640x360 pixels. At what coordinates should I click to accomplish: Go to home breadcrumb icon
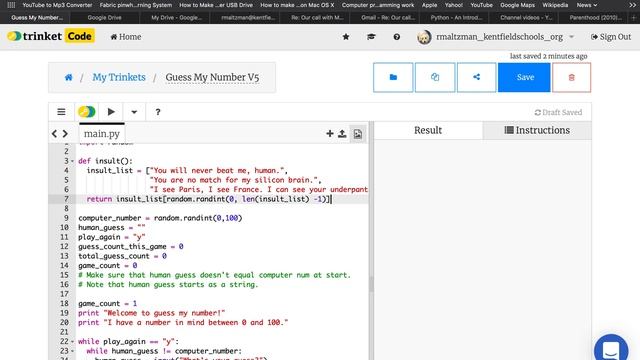pos(68,77)
